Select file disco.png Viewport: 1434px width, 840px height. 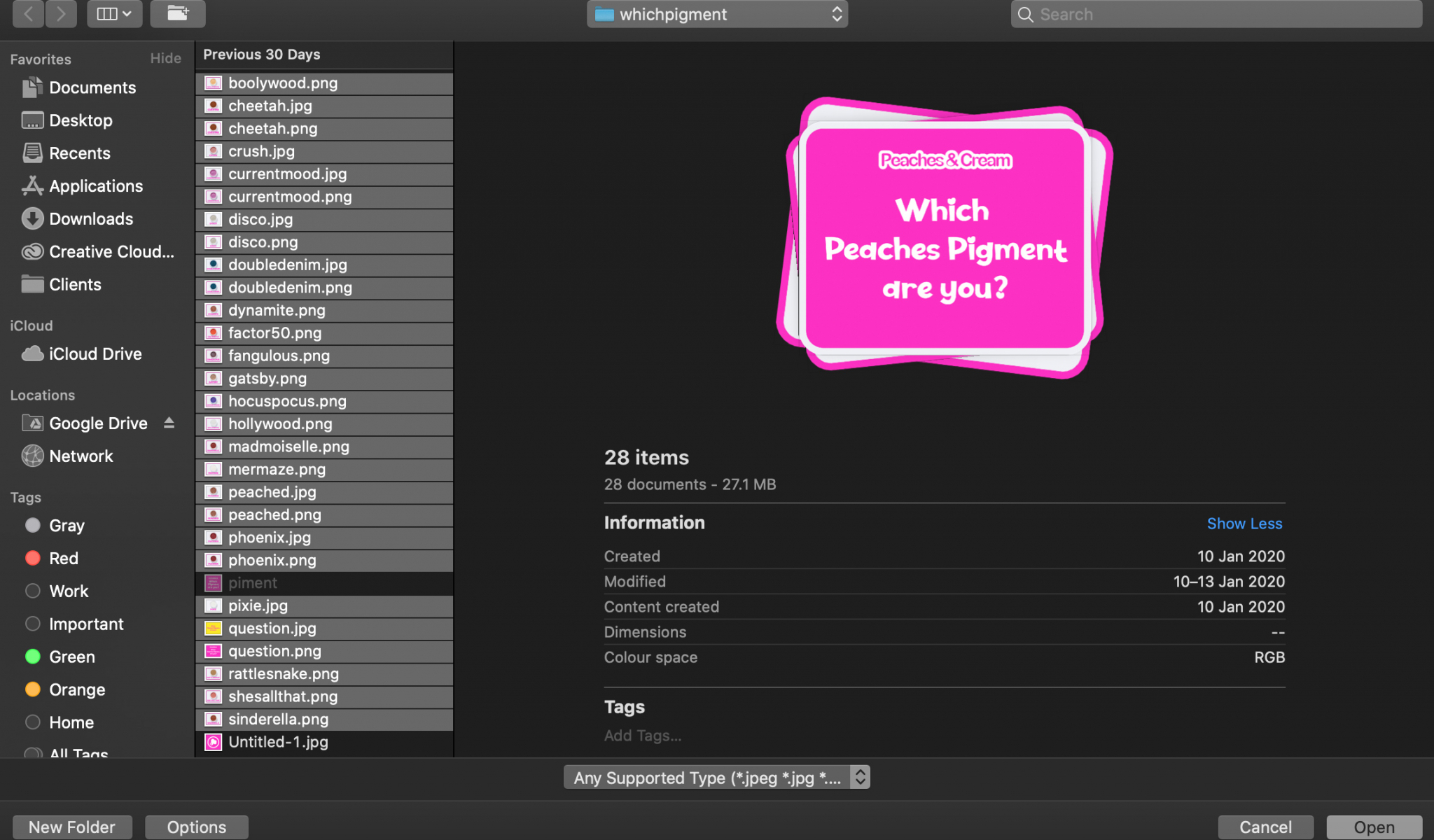click(324, 242)
